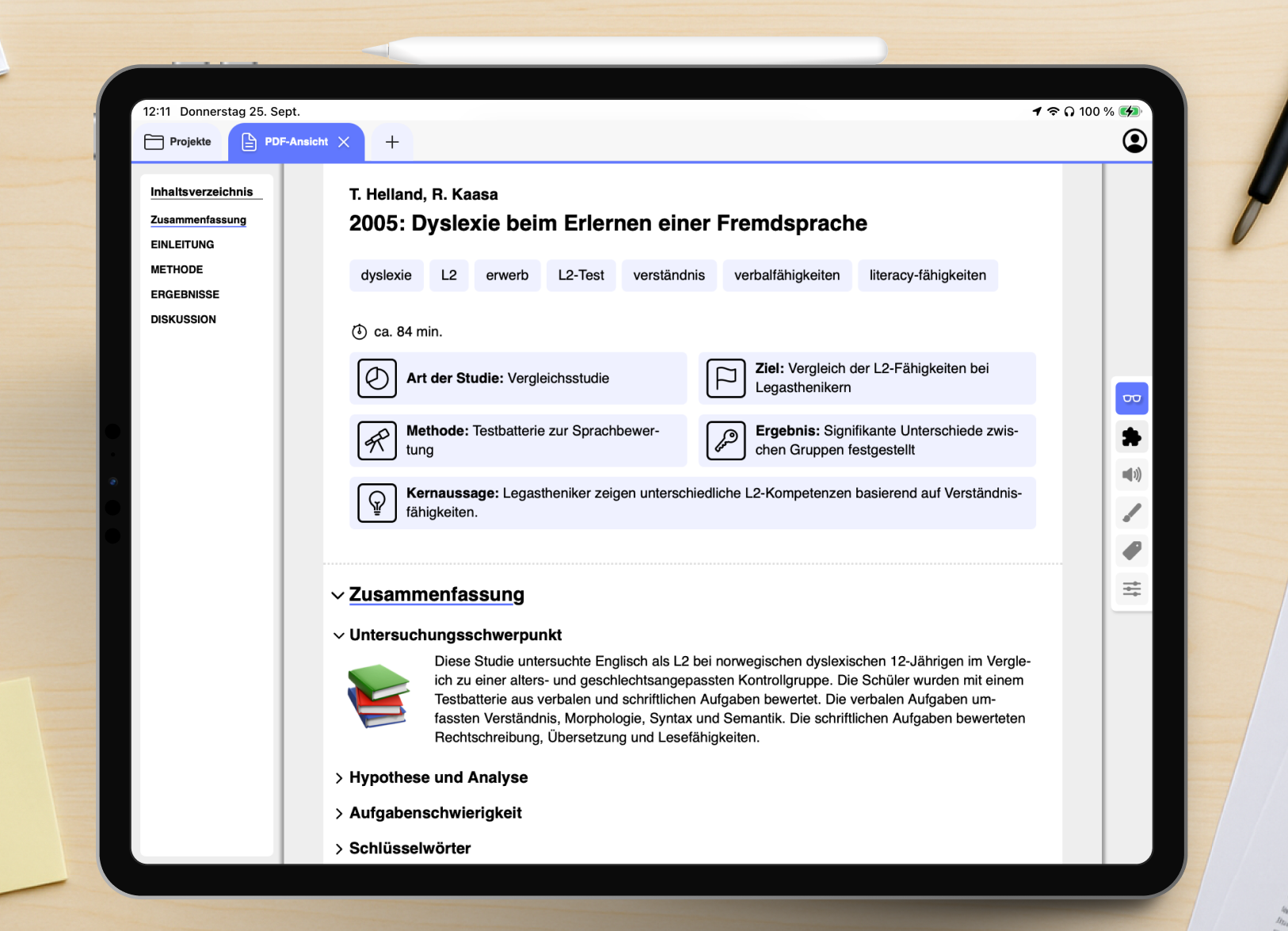Collapse the Zusammenfassung section
Image resolution: width=1288 pixels, height=931 pixels.
(338, 595)
